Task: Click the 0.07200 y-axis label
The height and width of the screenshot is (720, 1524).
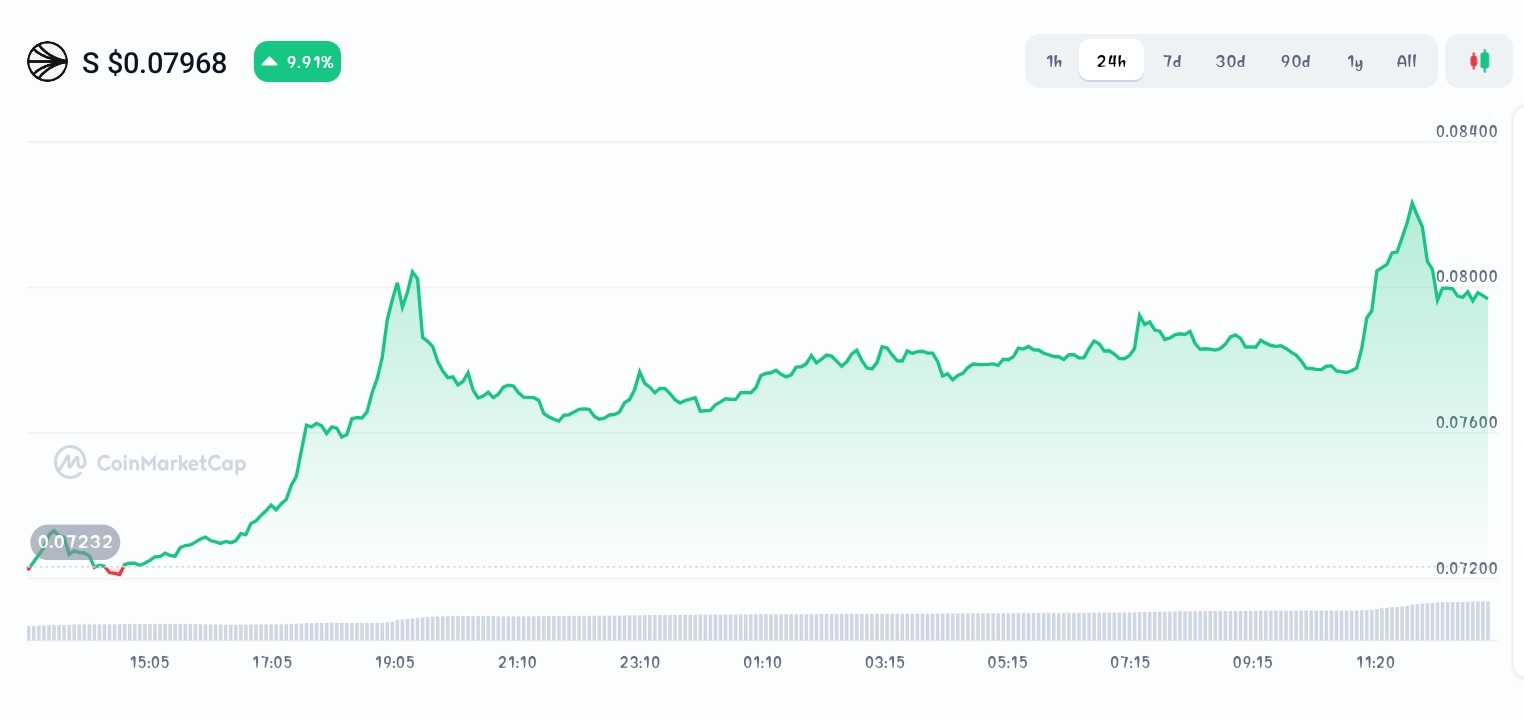Action: pos(1466,568)
